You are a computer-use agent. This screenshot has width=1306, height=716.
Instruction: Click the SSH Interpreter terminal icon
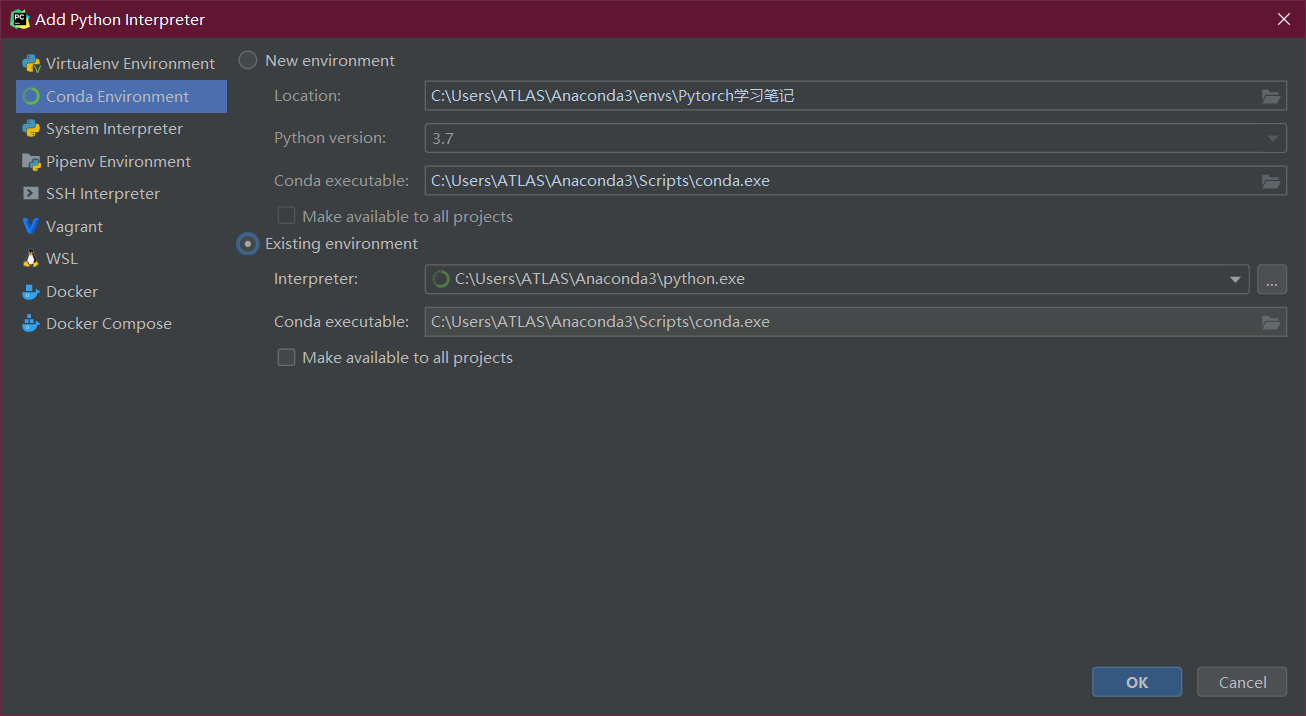pos(31,194)
